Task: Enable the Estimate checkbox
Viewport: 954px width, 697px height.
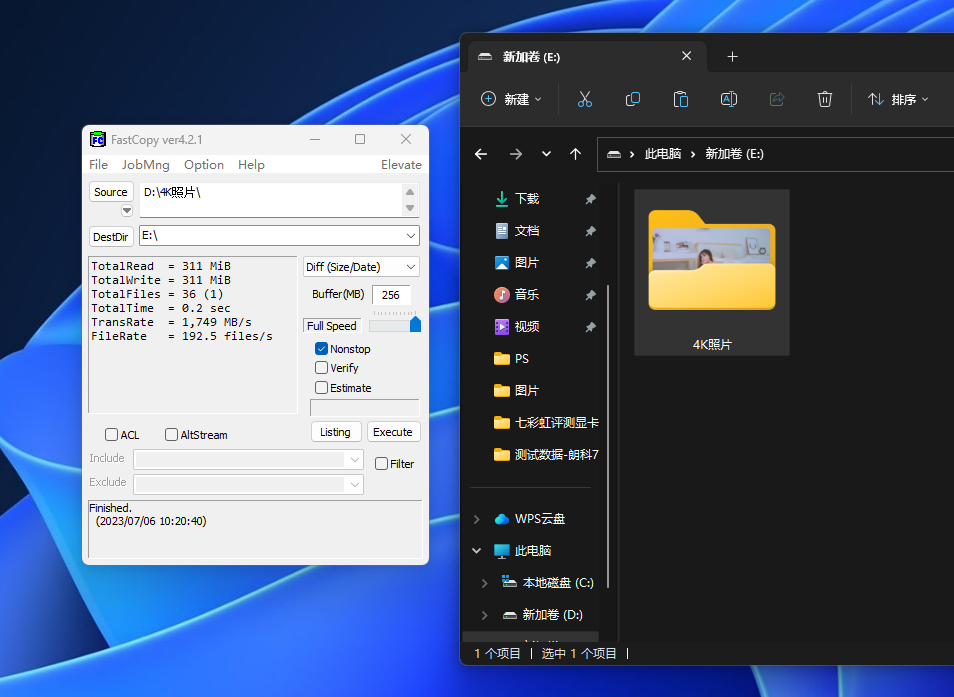Action: [x=321, y=387]
